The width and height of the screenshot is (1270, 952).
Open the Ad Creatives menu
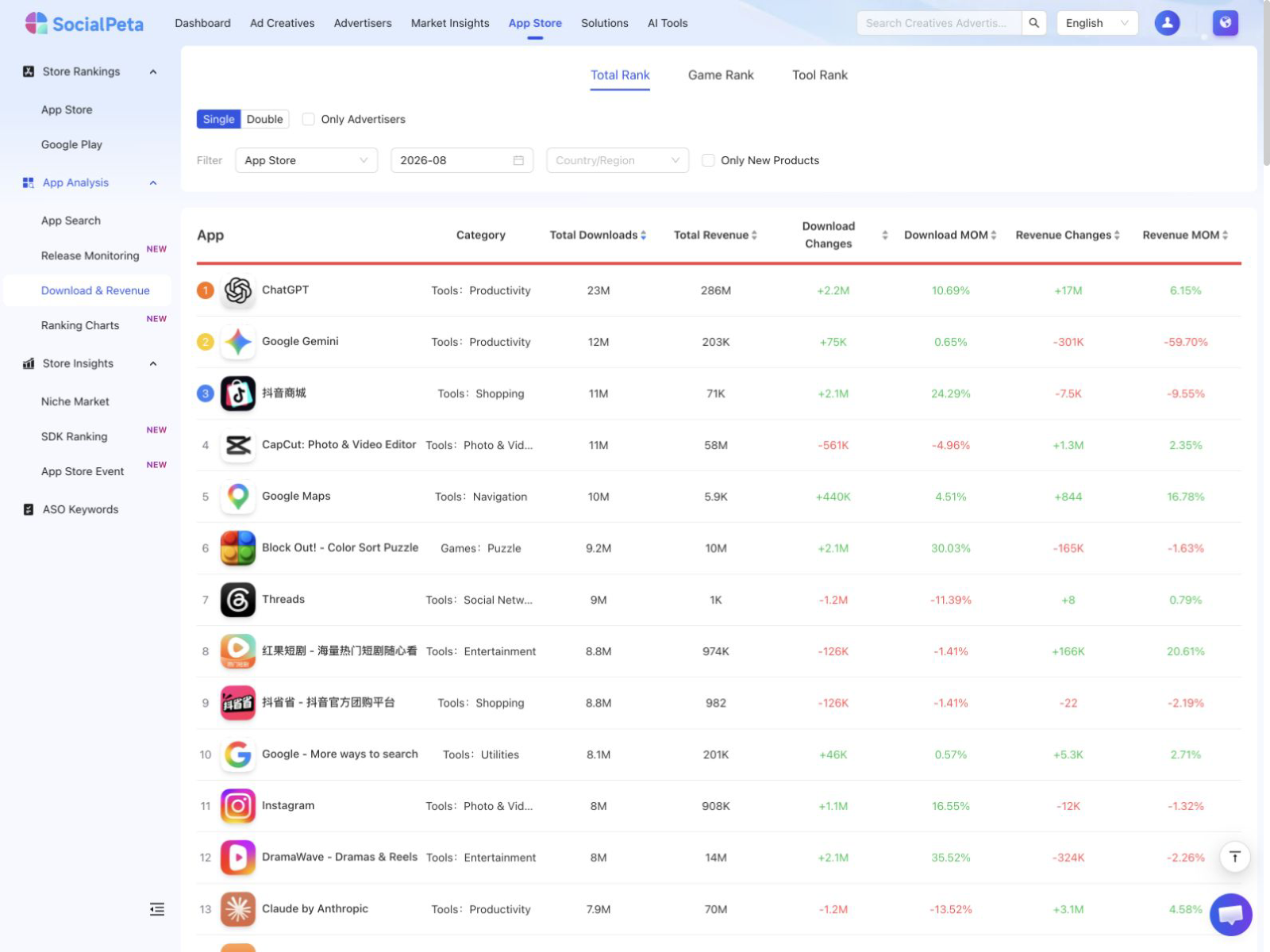(282, 23)
